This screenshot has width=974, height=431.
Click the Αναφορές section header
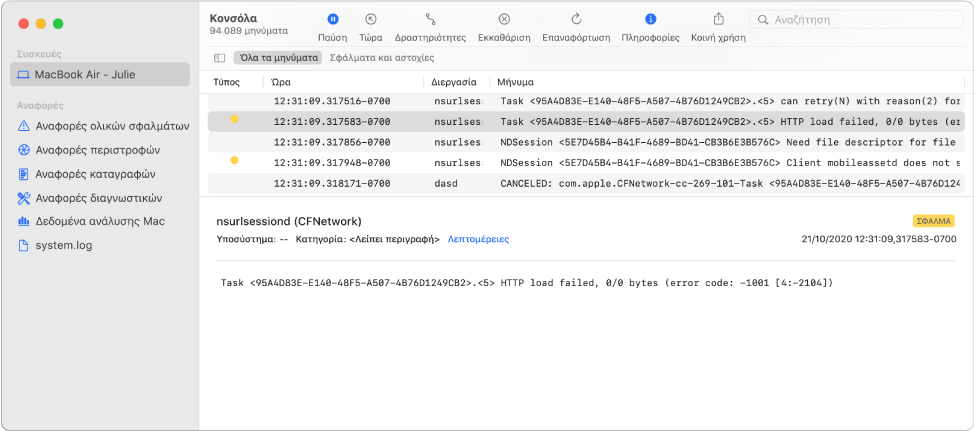pyautogui.click(x=40, y=106)
